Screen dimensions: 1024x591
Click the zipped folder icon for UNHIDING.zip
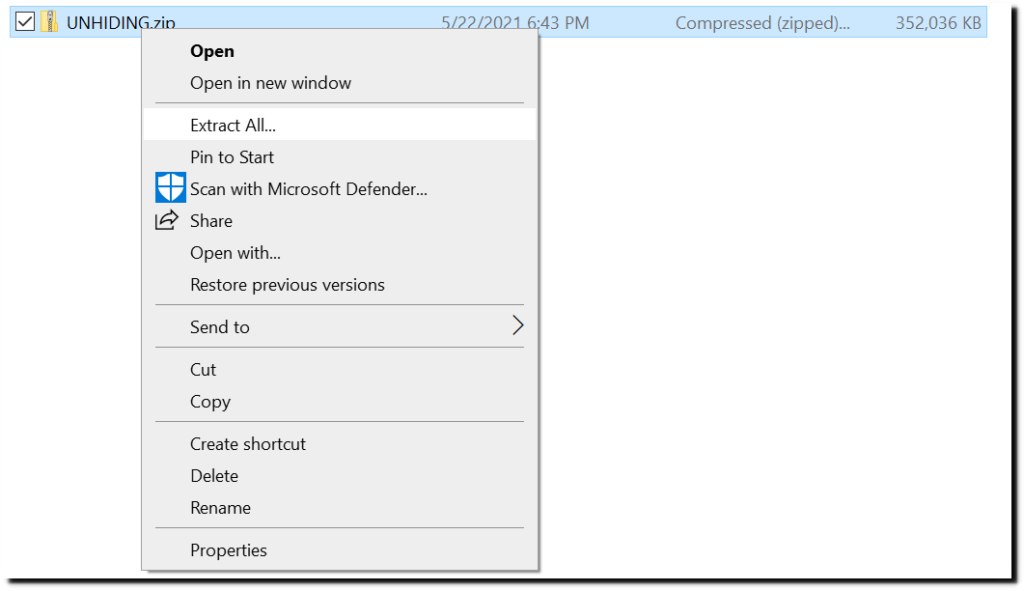pyautogui.click(x=49, y=22)
